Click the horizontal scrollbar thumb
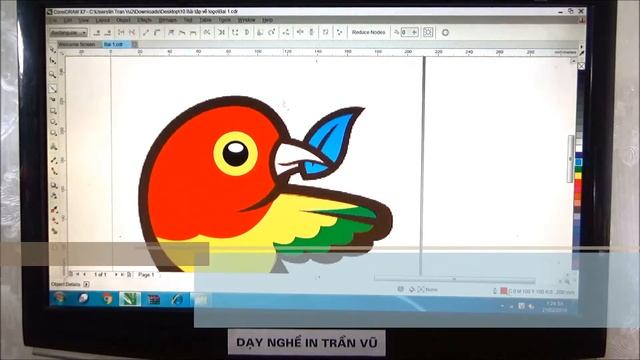The width and height of the screenshot is (640, 360). 455,279
